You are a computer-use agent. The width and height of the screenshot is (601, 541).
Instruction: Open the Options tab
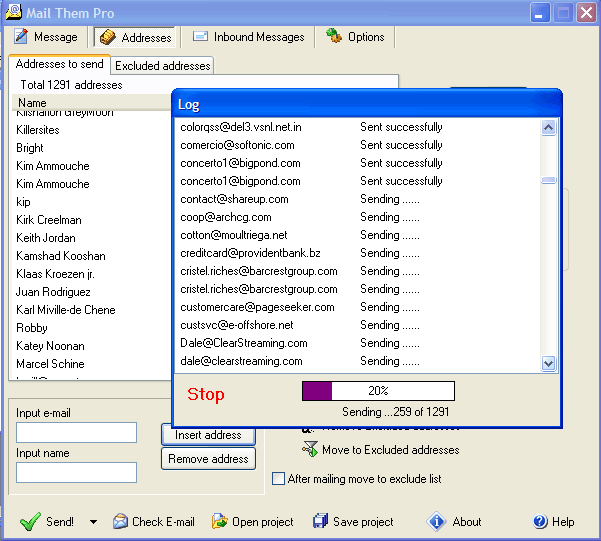355,37
